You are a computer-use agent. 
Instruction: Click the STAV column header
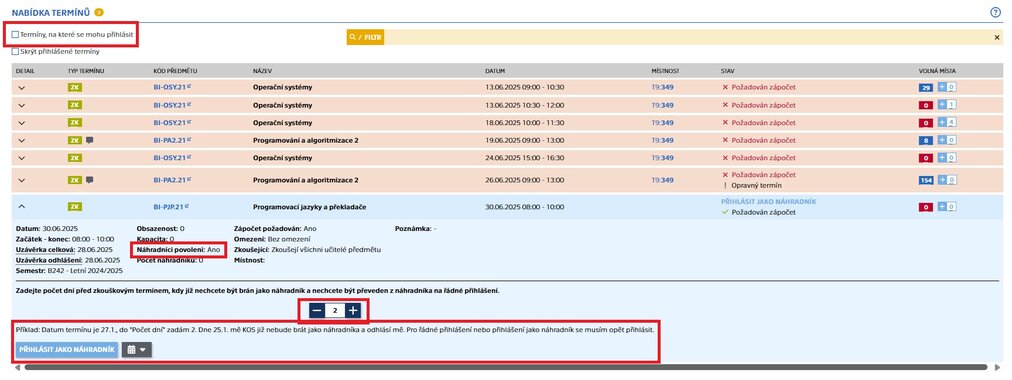pos(727,70)
